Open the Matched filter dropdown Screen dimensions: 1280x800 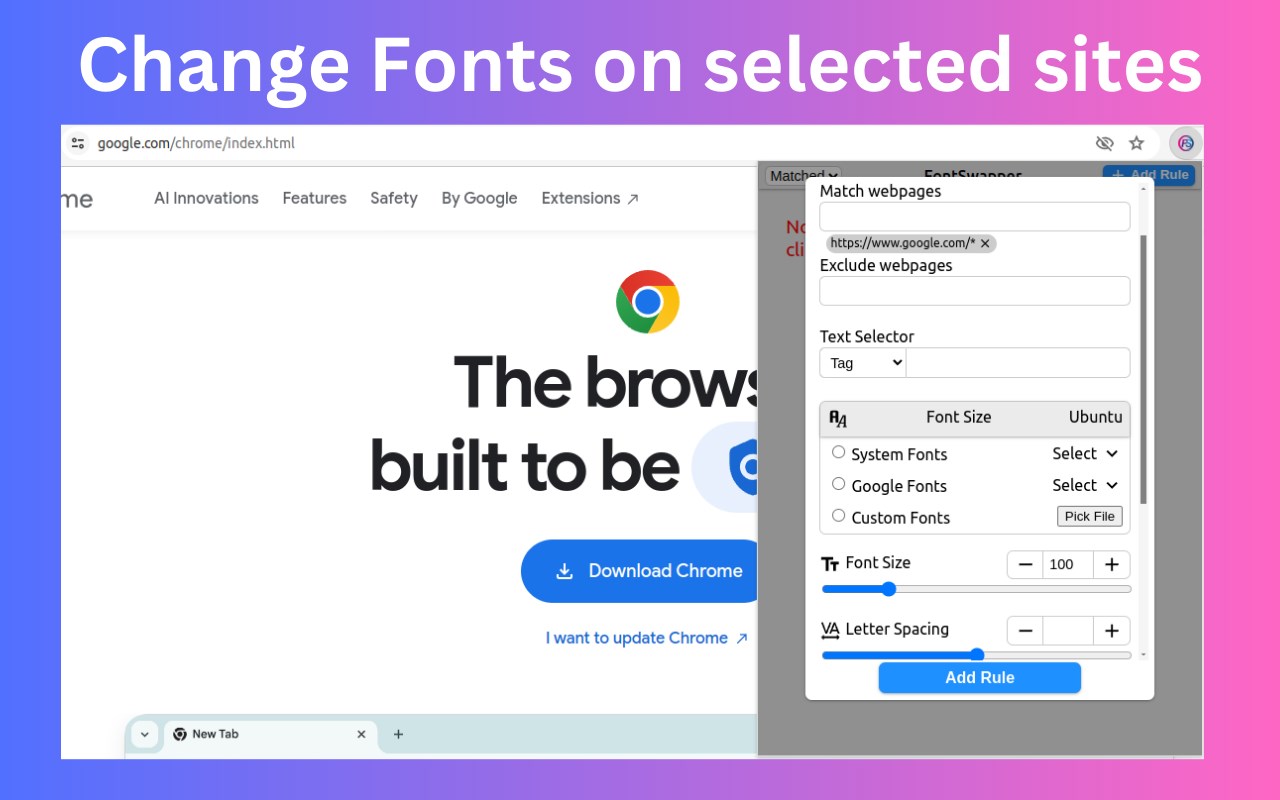click(803, 175)
